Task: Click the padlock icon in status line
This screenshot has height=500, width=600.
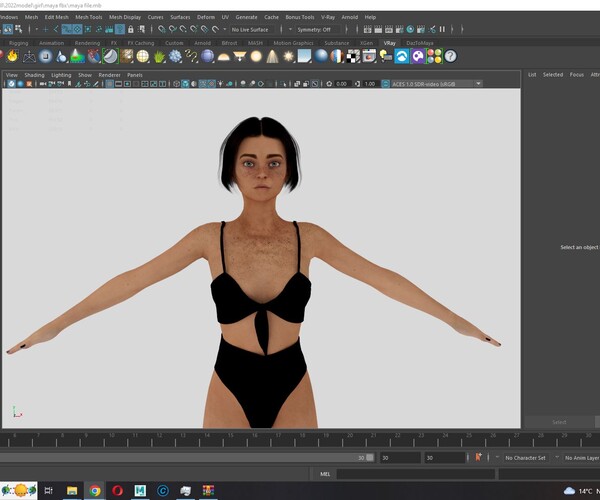Action: (130, 29)
